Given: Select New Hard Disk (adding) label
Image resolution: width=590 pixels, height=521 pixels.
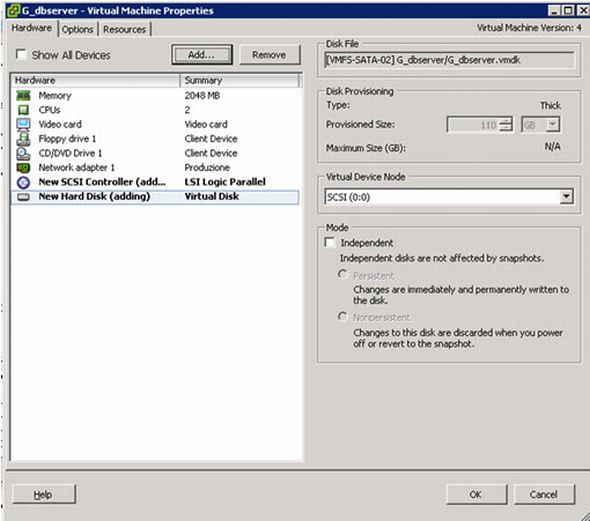Looking at the screenshot, I should [94, 196].
